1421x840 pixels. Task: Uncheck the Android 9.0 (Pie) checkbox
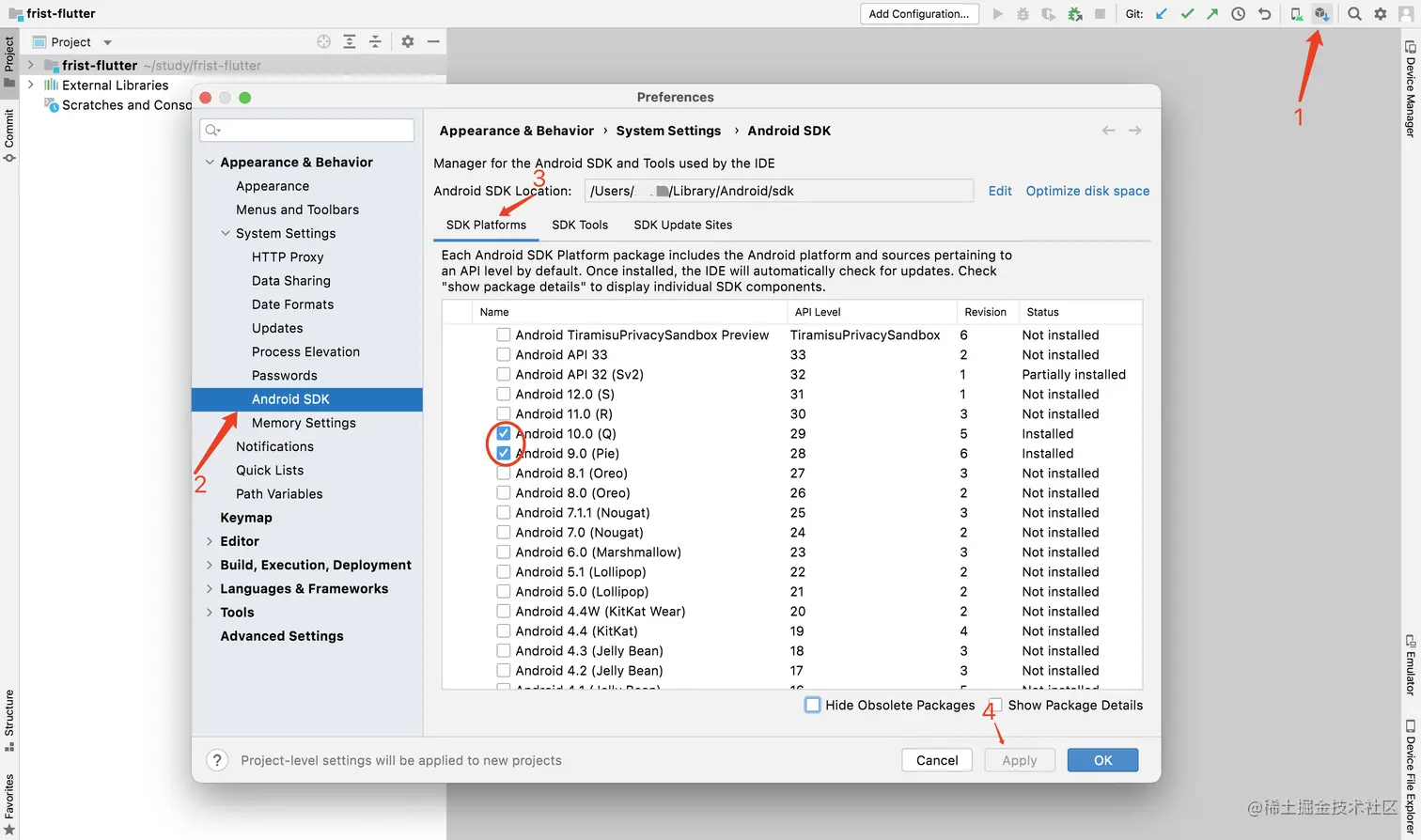point(504,453)
